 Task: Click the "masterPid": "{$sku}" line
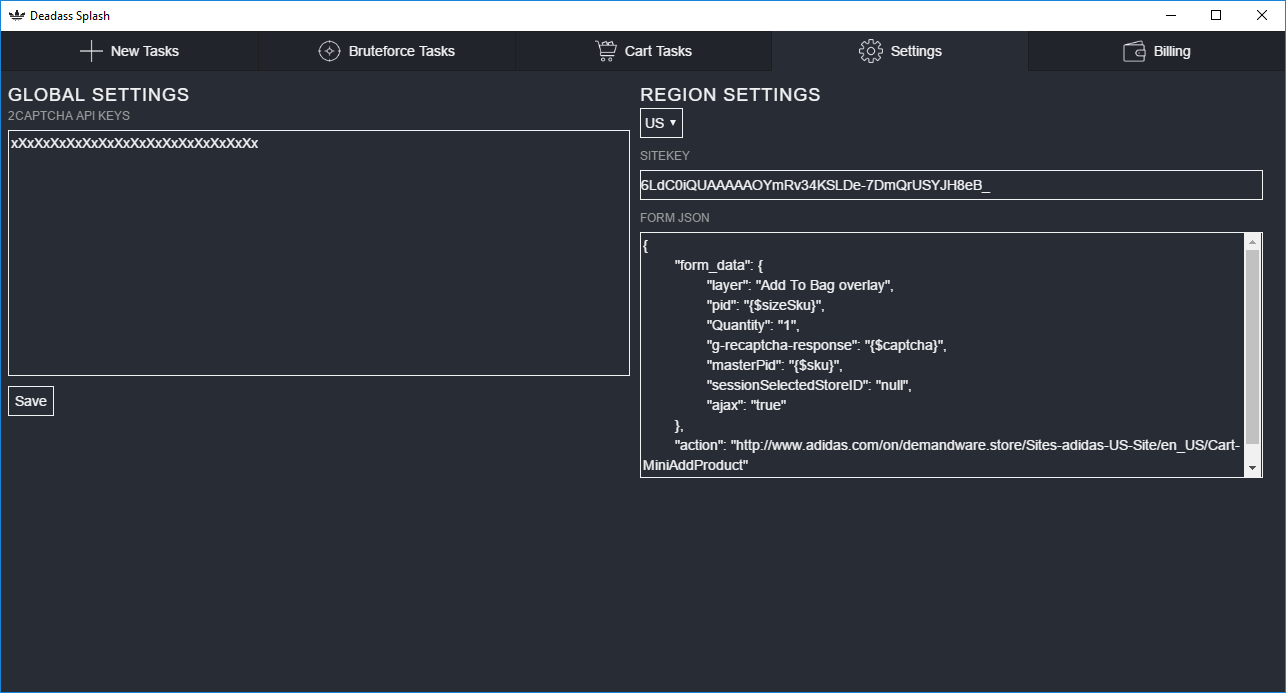point(775,365)
